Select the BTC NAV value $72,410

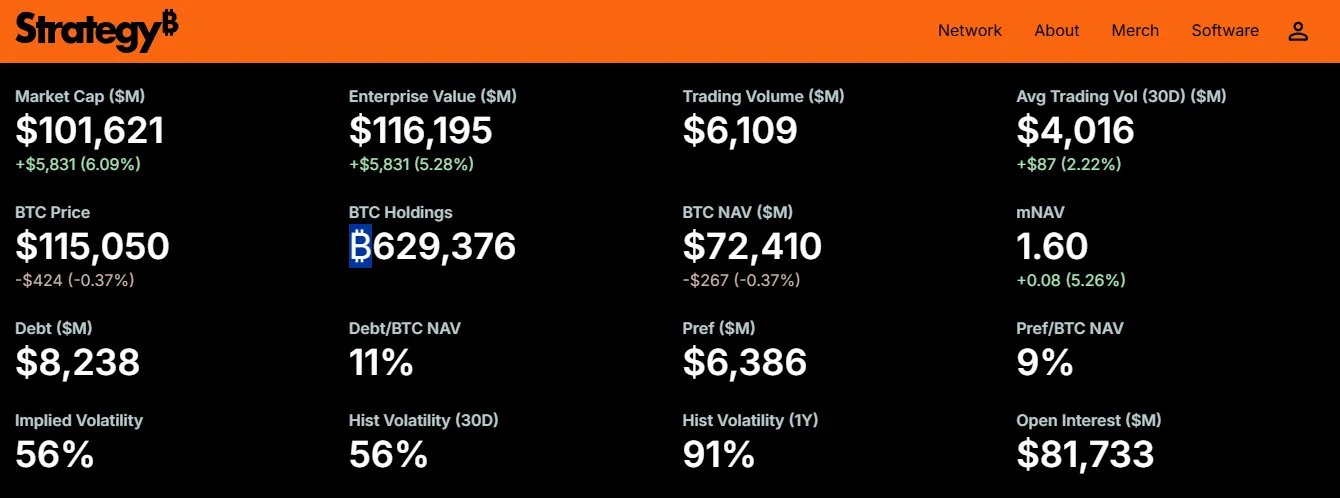point(752,246)
